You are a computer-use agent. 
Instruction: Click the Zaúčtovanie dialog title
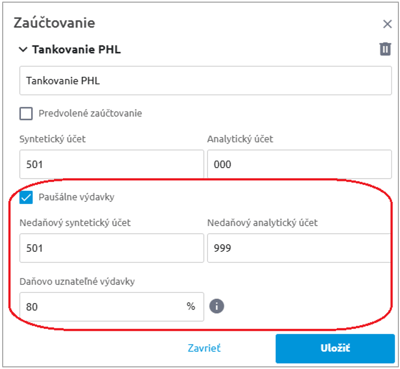click(54, 23)
